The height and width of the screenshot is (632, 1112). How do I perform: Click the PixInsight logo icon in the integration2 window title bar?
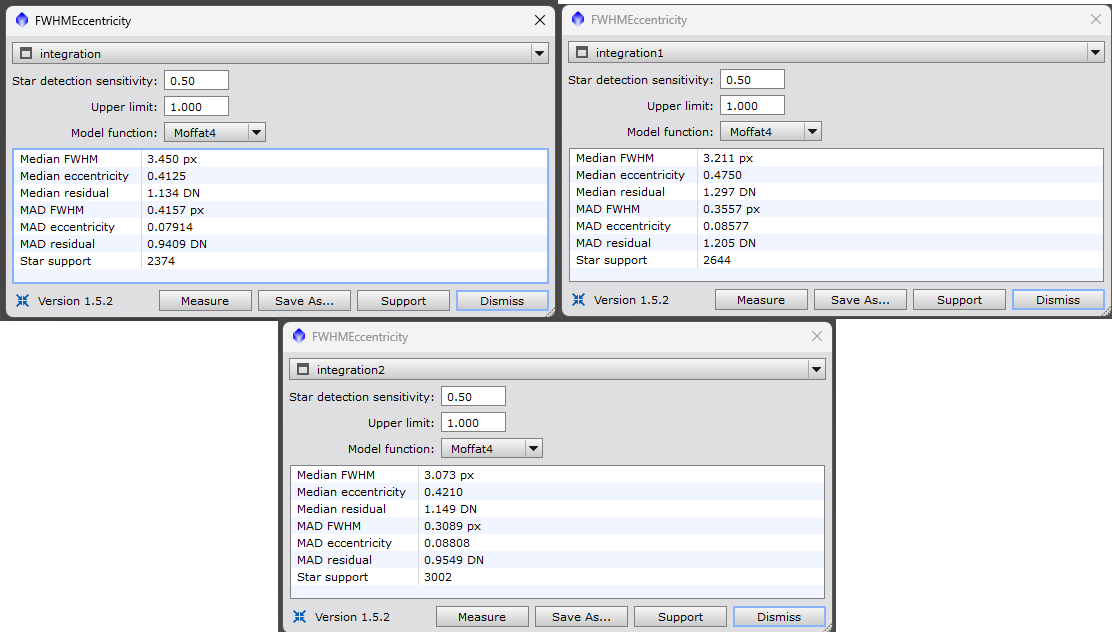coord(299,336)
